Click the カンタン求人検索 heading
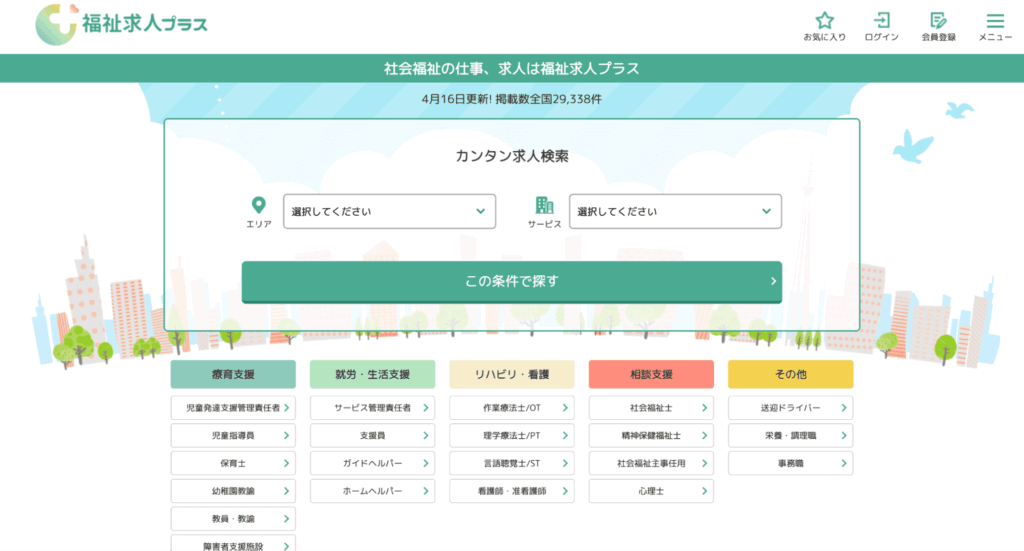Screen dimensions: 1024x551 (x=511, y=156)
